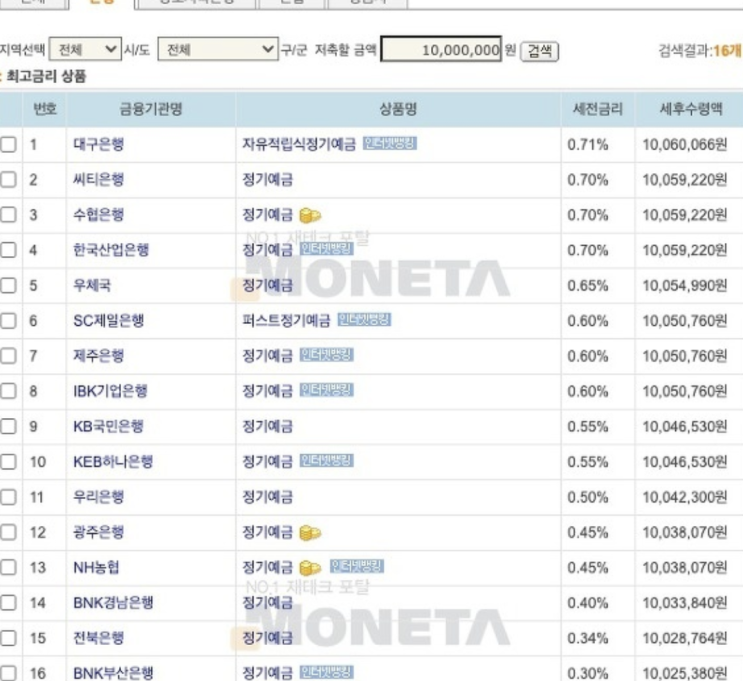Check the 한국산업은행 row checkbox
743x681 pixels.
8,250
